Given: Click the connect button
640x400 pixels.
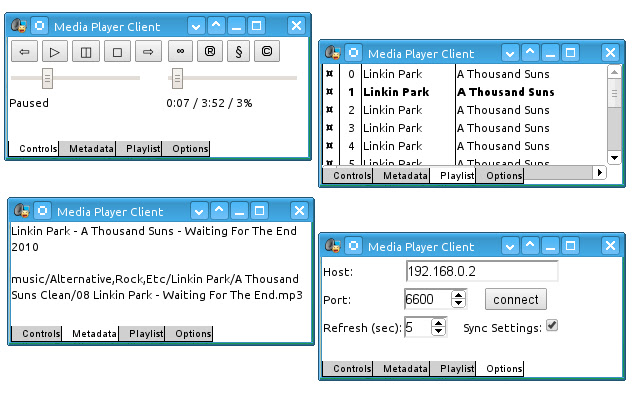Looking at the screenshot, I should (x=517, y=299).
